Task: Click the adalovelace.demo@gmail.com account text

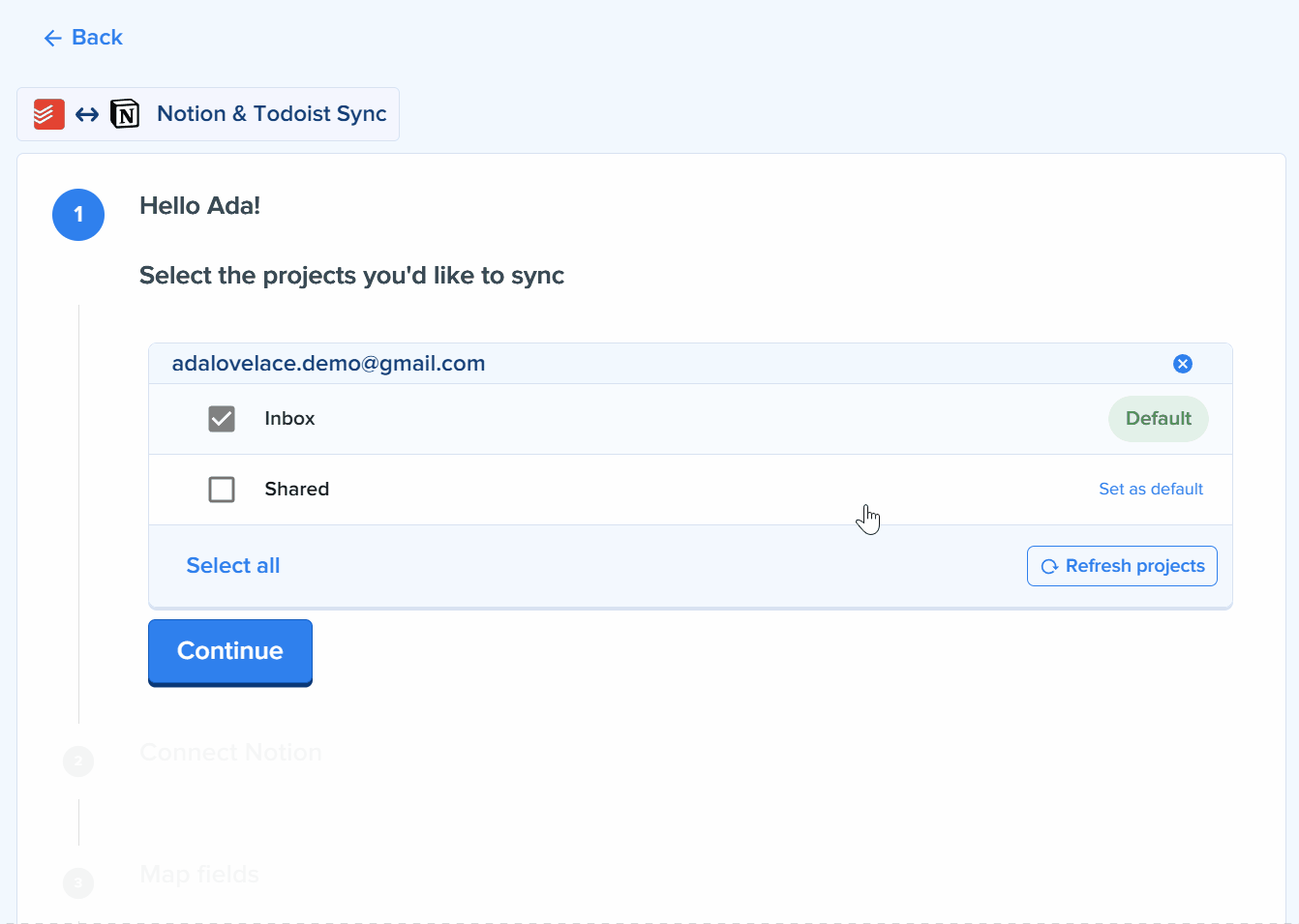Action: pyautogui.click(x=328, y=364)
